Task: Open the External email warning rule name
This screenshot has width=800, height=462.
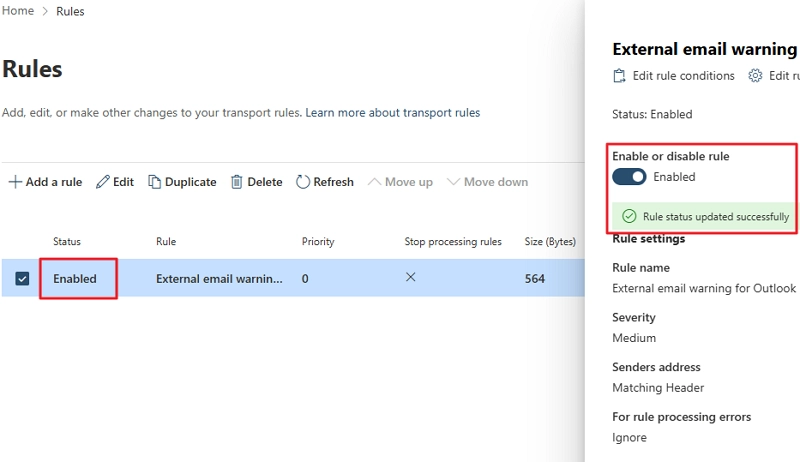Action: point(219,279)
